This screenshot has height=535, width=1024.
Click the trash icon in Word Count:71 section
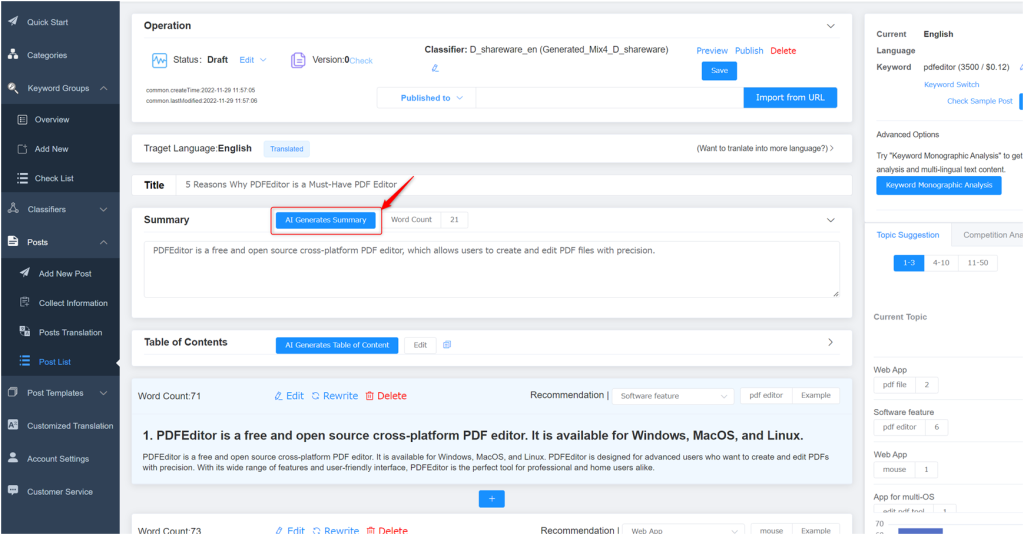tap(370, 396)
